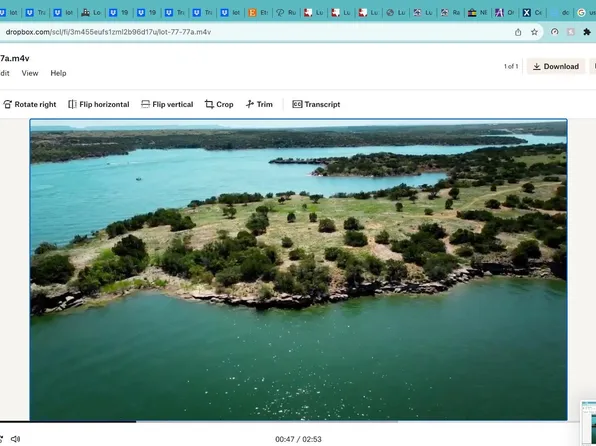Click the dropbox.com address bar URL
The height and width of the screenshot is (446, 596).
pyautogui.click(x=108, y=32)
